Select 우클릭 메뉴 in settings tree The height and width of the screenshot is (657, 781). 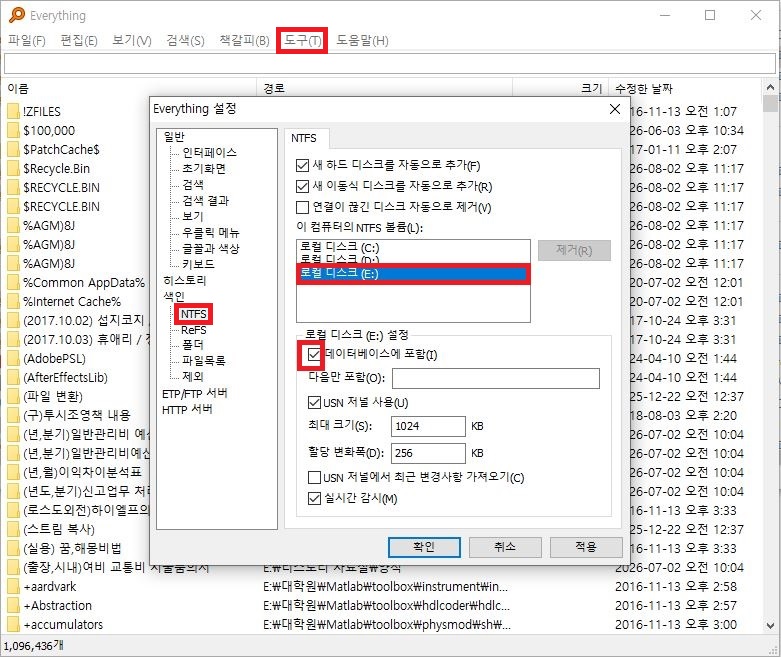pyautogui.click(x=211, y=232)
